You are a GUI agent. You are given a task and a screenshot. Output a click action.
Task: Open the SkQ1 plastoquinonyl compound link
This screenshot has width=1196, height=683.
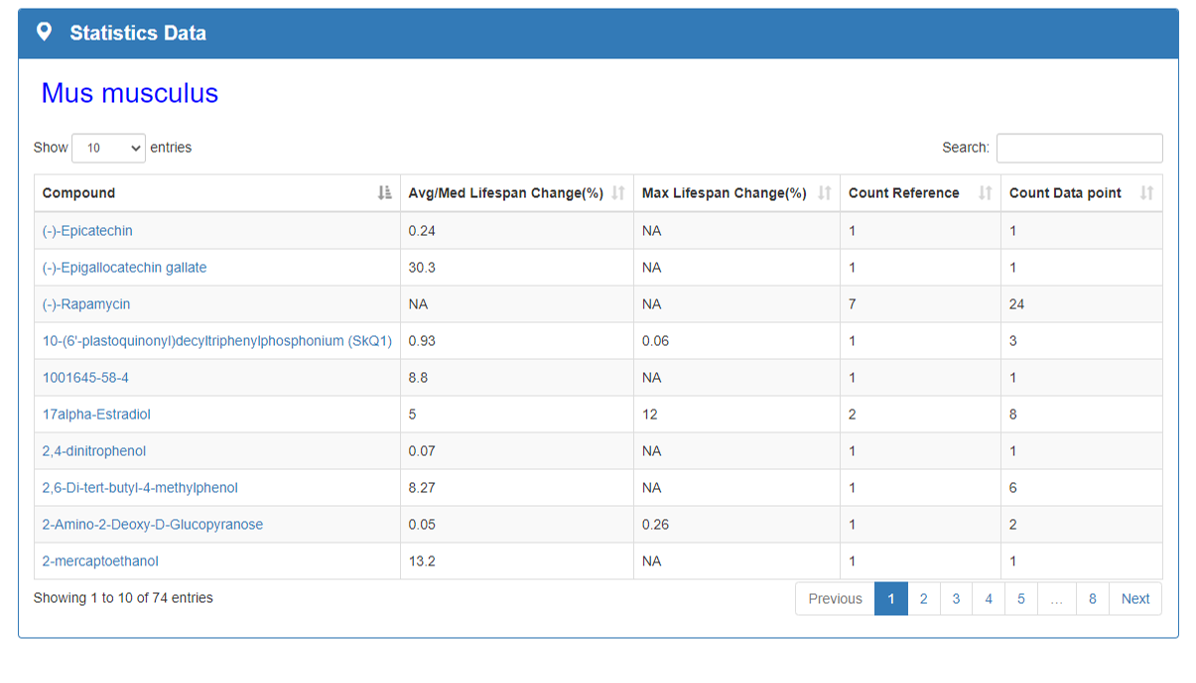point(216,341)
